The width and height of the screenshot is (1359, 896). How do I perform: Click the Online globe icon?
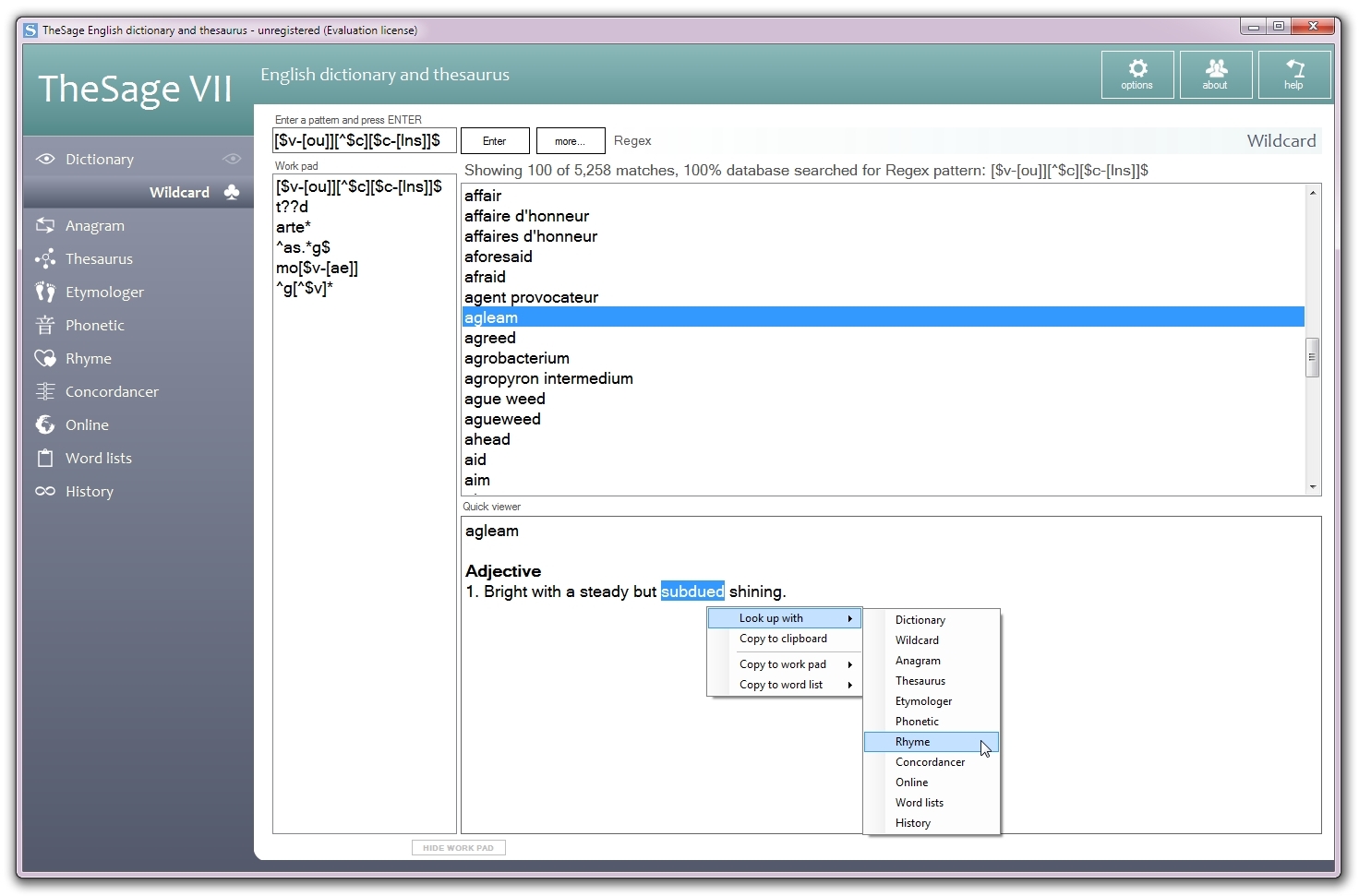coord(45,424)
